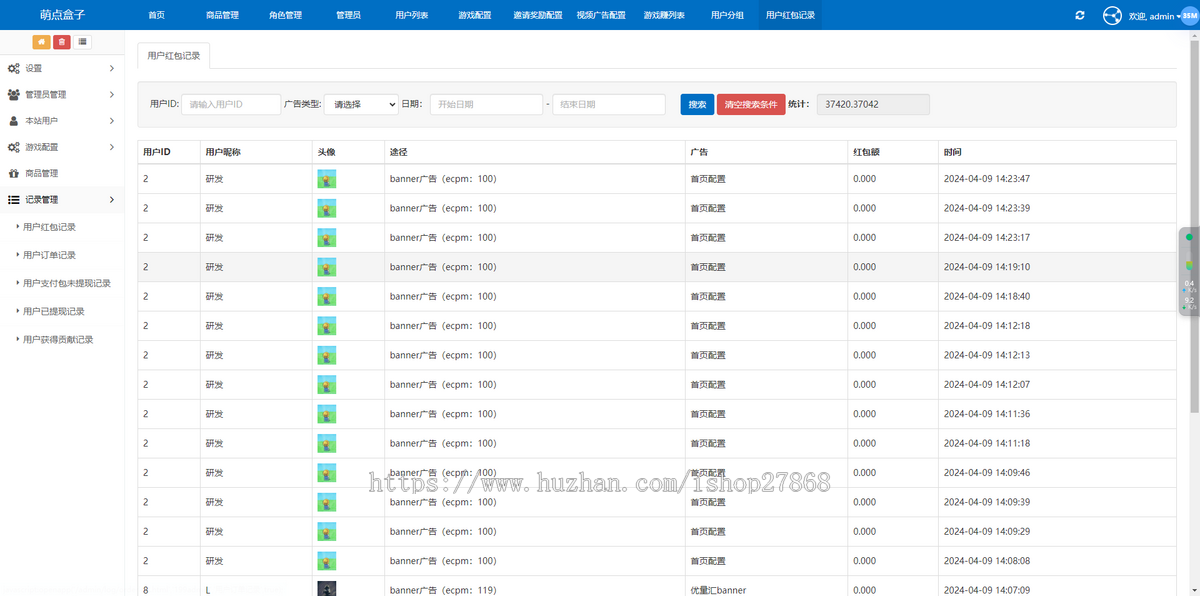The image size is (1200, 596).
Task: Click the green dot on the floating side widget
Action: coord(1189,237)
